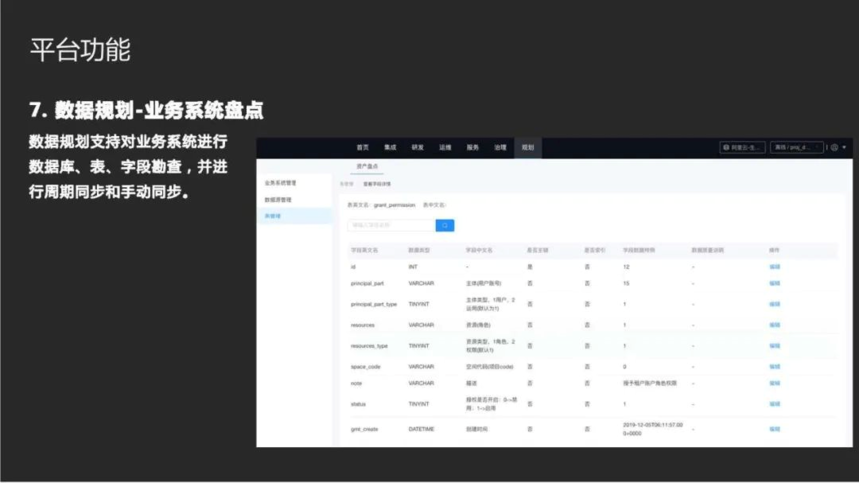Click 编辑 for the note row

pyautogui.click(x=775, y=383)
